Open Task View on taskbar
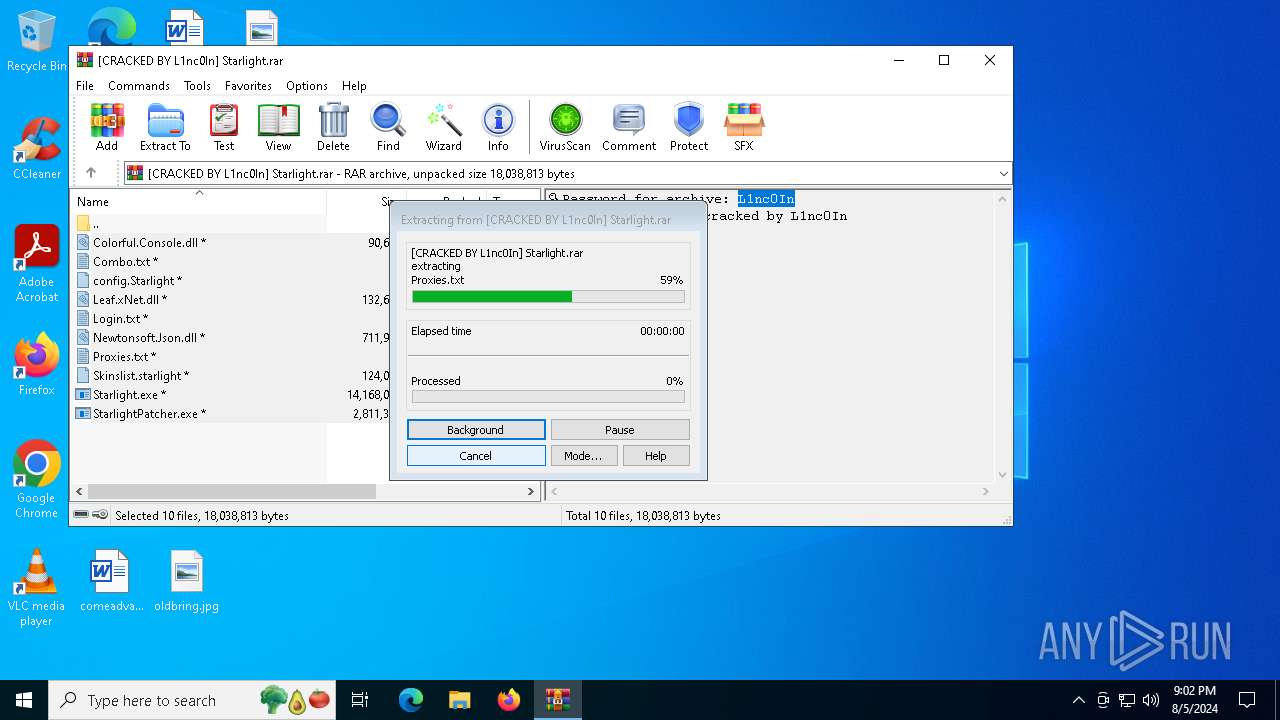This screenshot has height=720, width=1280. [360, 700]
